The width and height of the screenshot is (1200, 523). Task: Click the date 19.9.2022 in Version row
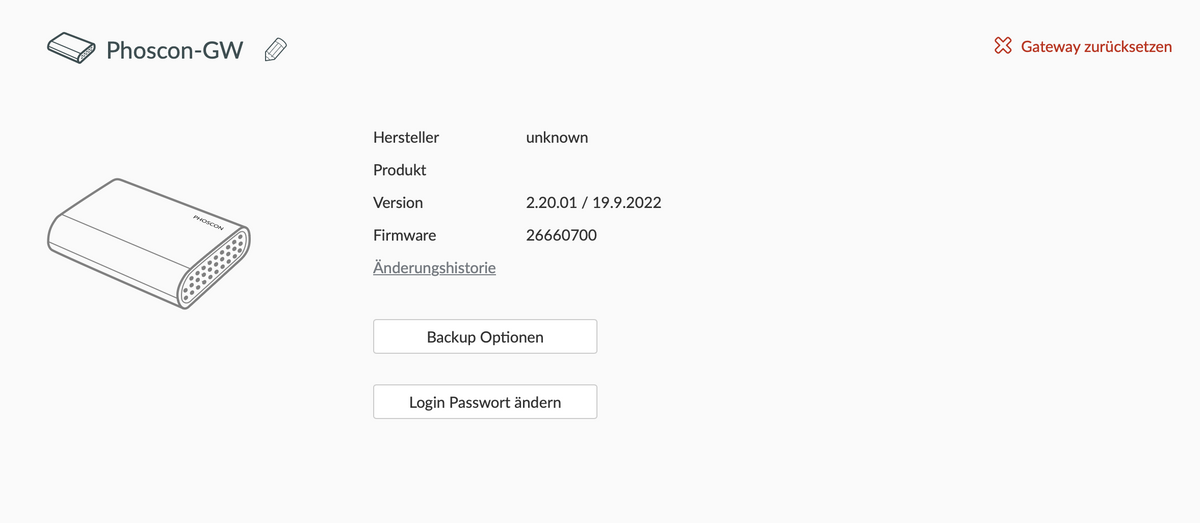tap(625, 202)
